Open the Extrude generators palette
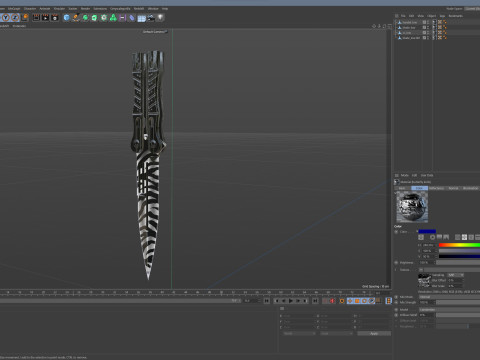 click(94, 18)
